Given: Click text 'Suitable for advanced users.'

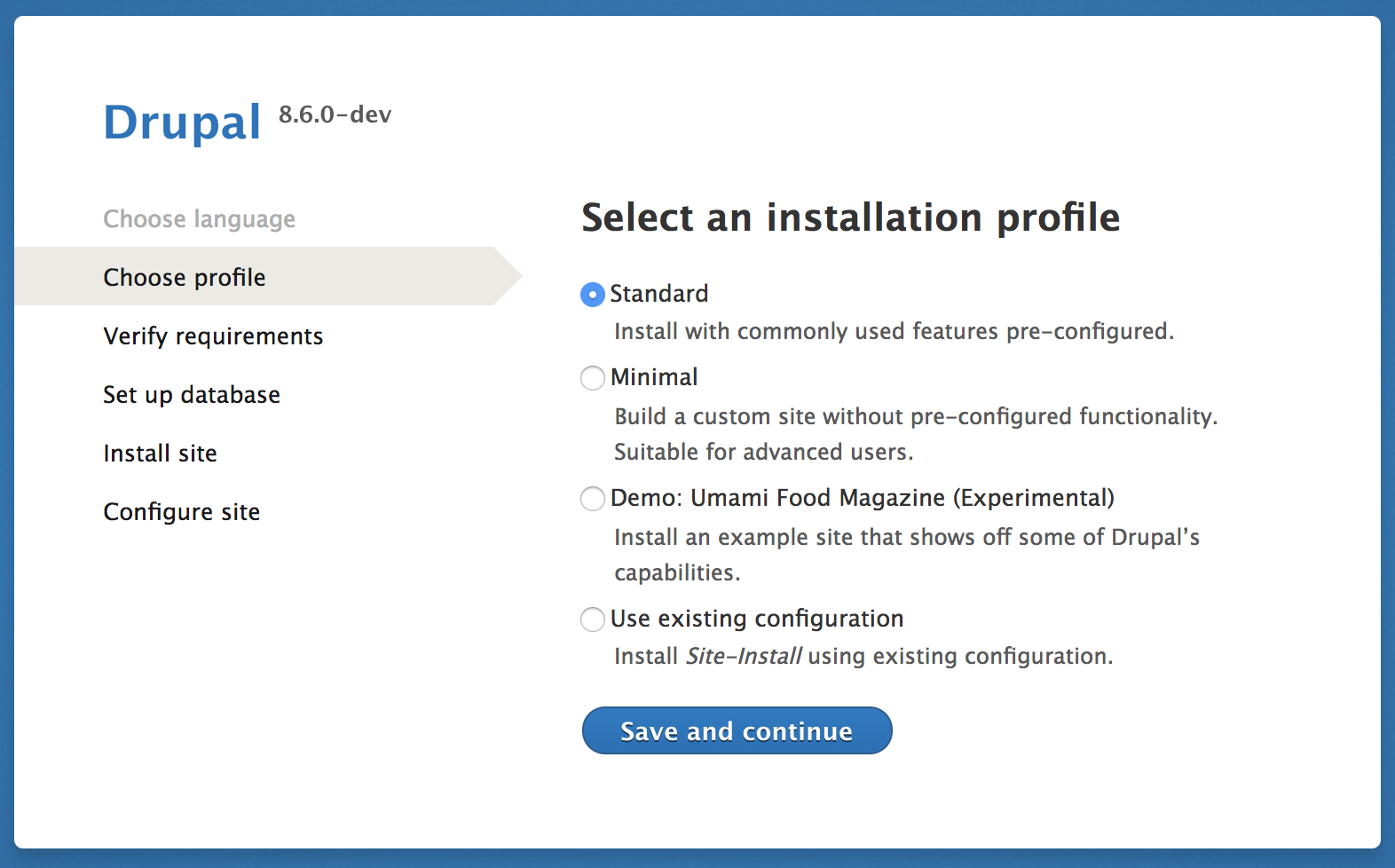Looking at the screenshot, I should (x=763, y=453).
